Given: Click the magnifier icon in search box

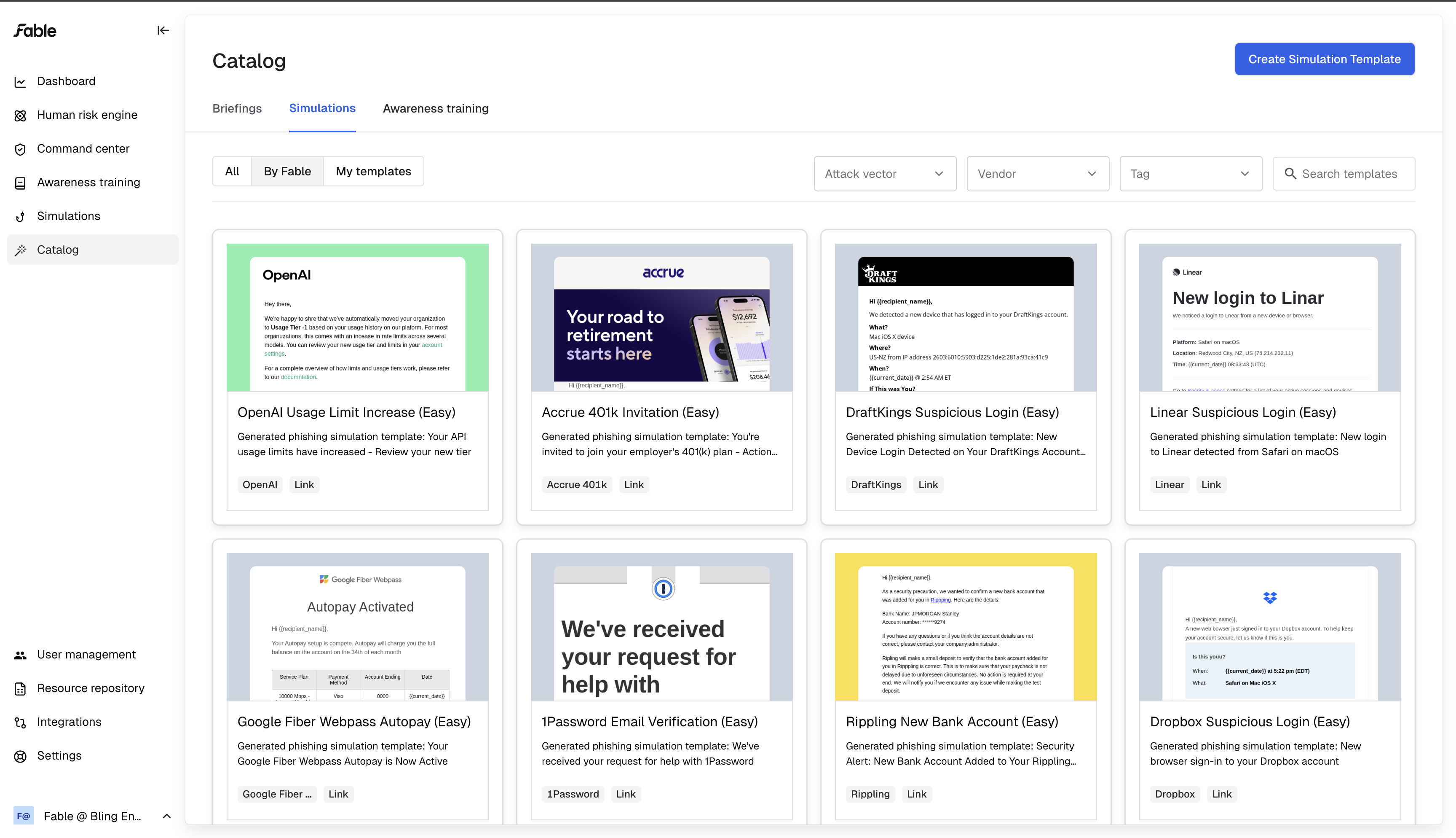Looking at the screenshot, I should point(1290,174).
